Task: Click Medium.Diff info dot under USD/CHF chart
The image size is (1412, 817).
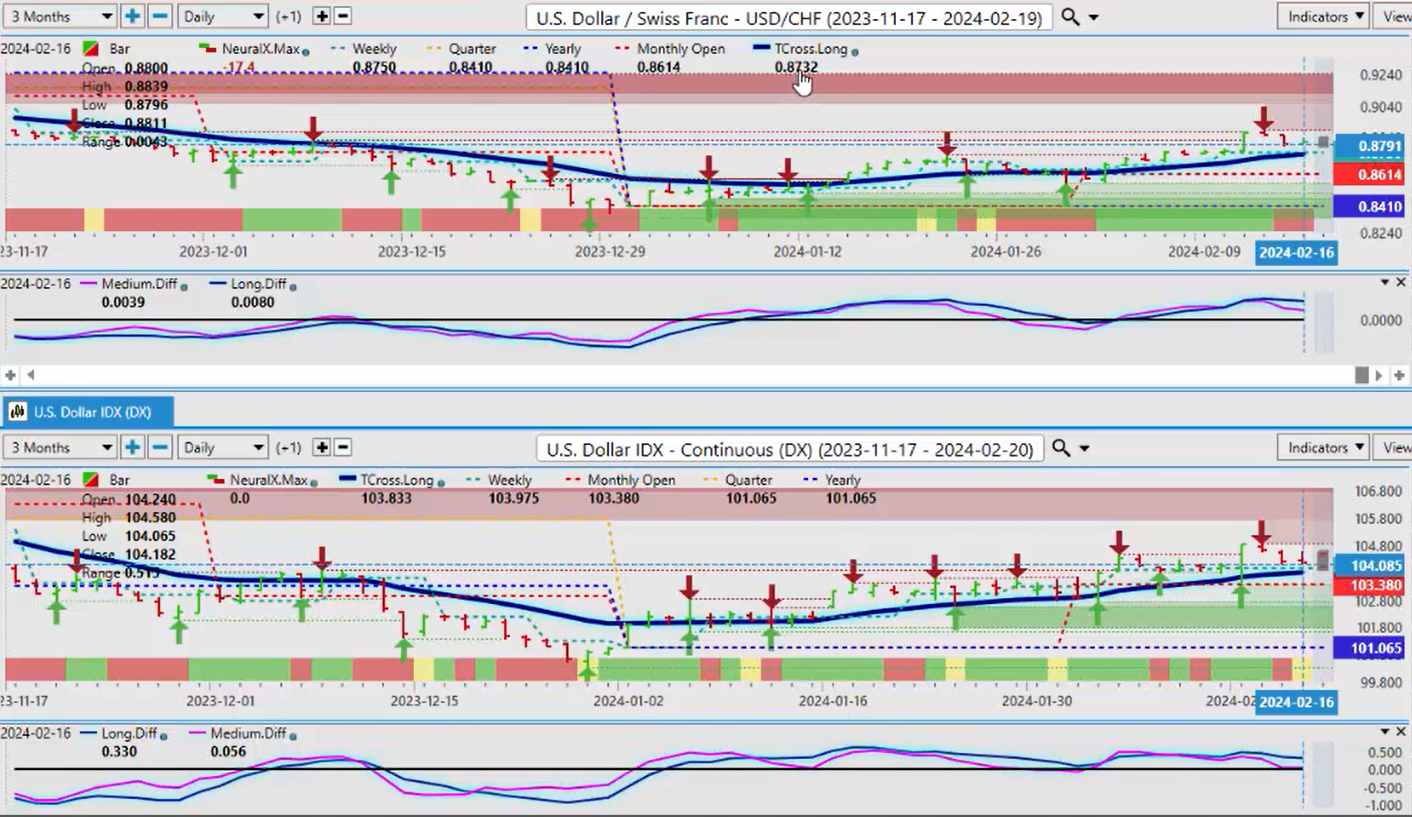Action: click(184, 287)
